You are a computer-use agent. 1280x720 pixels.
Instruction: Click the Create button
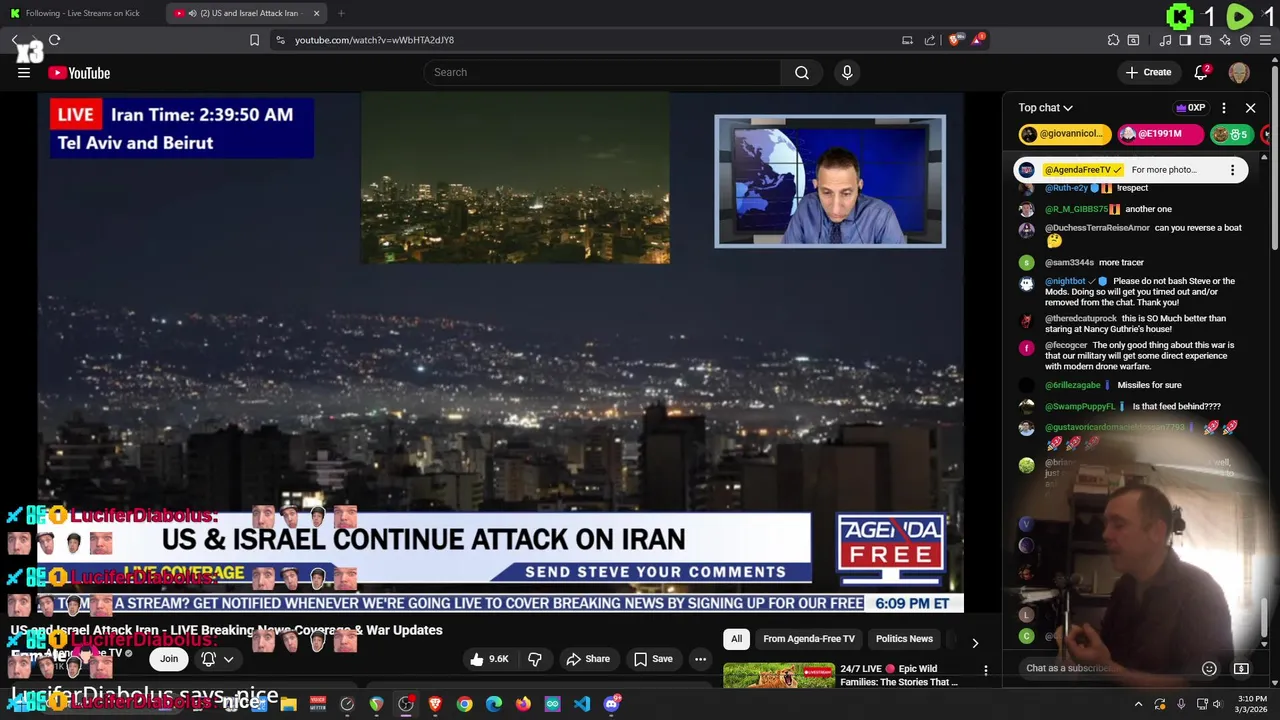tap(1148, 72)
